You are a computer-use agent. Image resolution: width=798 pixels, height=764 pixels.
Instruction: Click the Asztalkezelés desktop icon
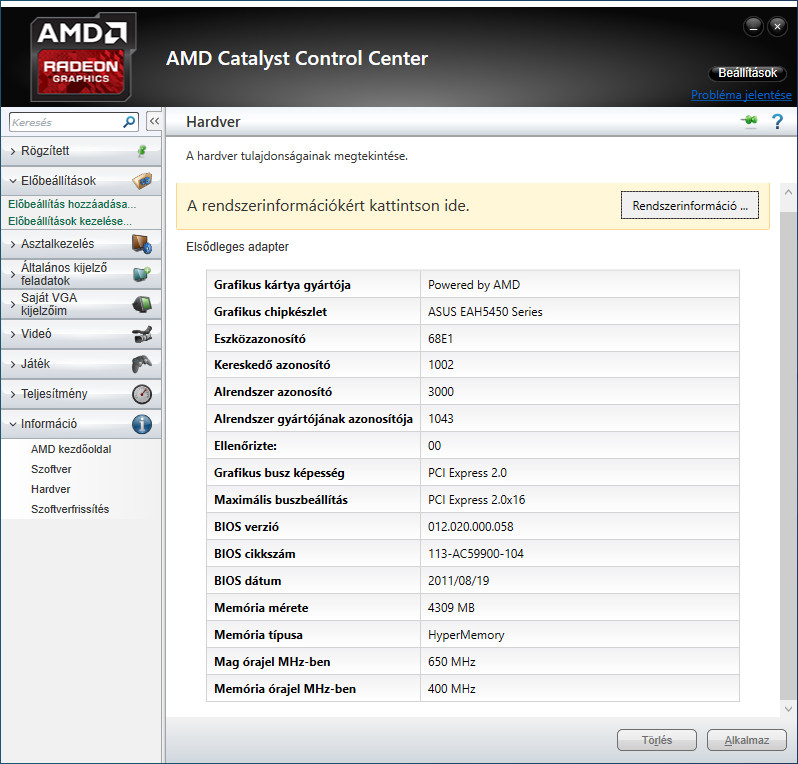pos(142,244)
